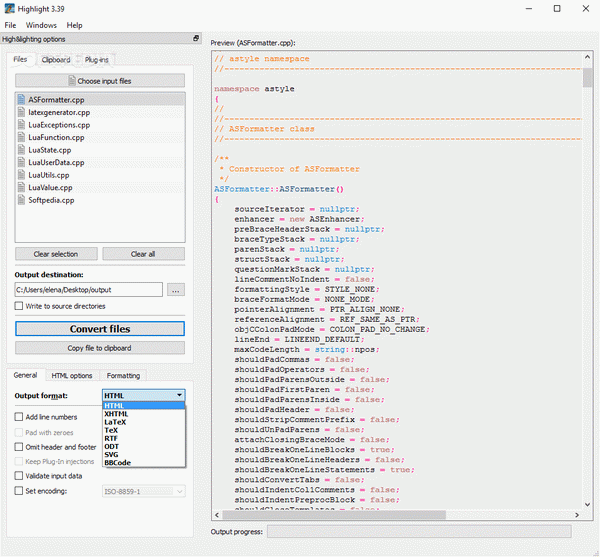Click the Highlight app icon in title bar
This screenshot has height=557, width=600.
pos(9,8)
